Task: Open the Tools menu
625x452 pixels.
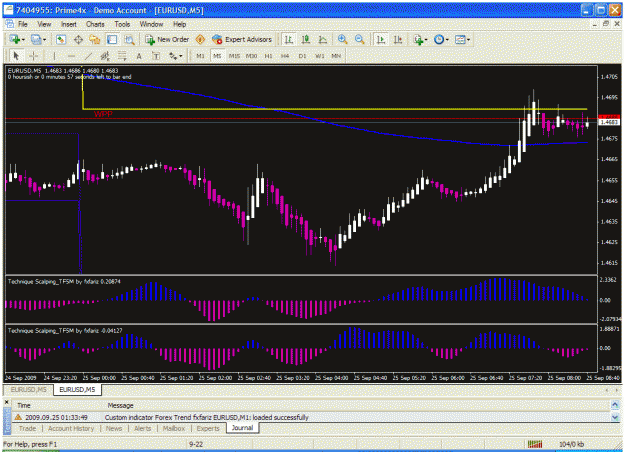Action: click(122, 24)
